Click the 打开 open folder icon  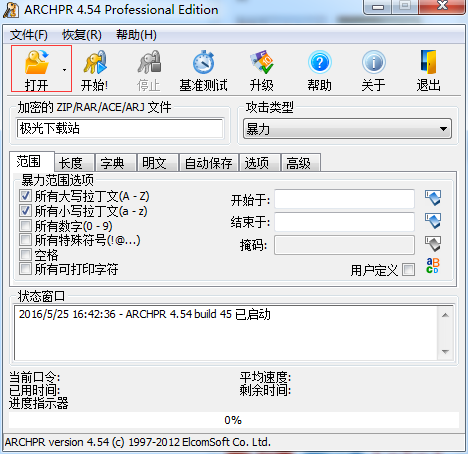coord(37,62)
